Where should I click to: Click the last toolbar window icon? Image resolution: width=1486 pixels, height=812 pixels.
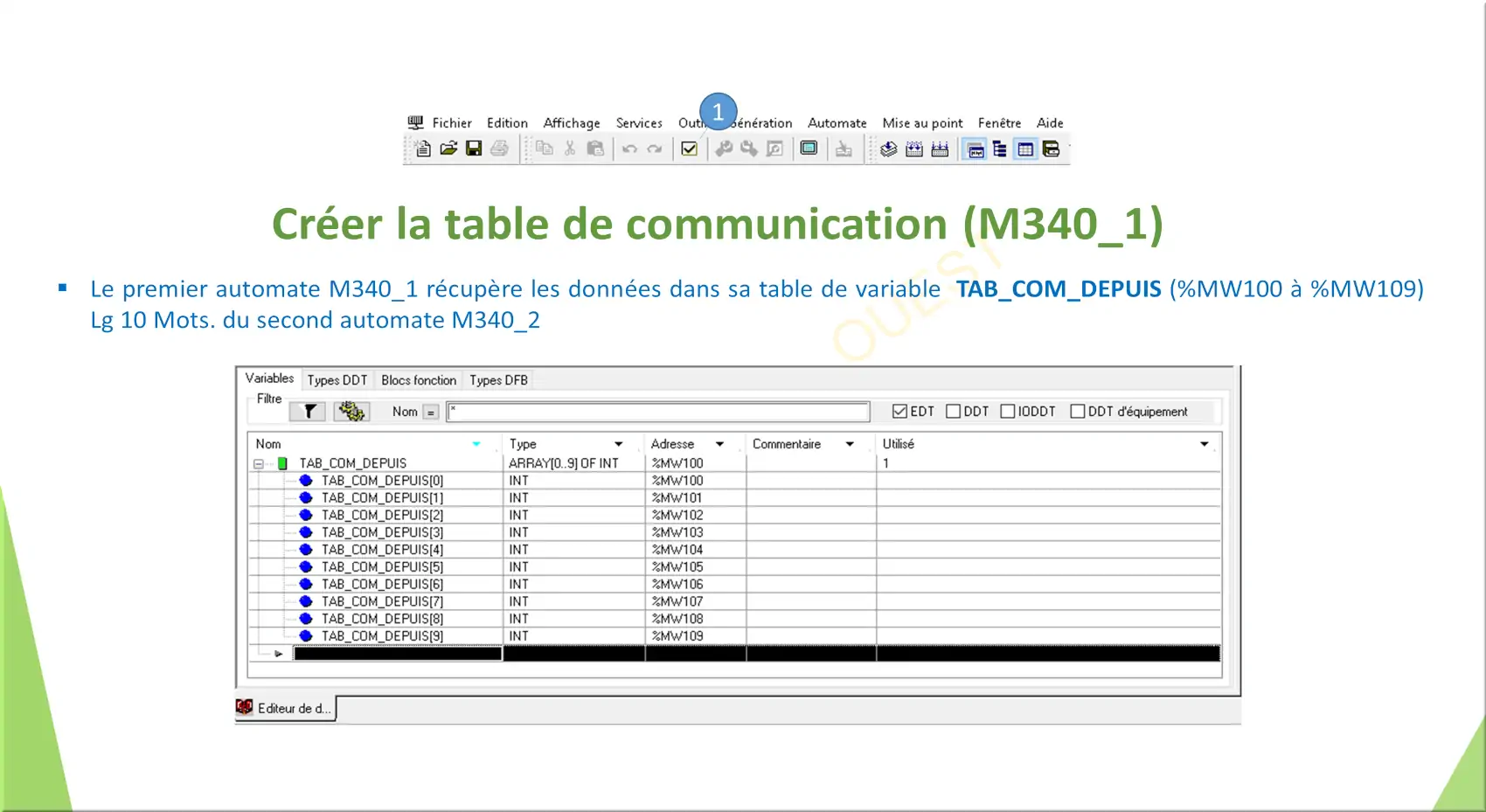1051,149
